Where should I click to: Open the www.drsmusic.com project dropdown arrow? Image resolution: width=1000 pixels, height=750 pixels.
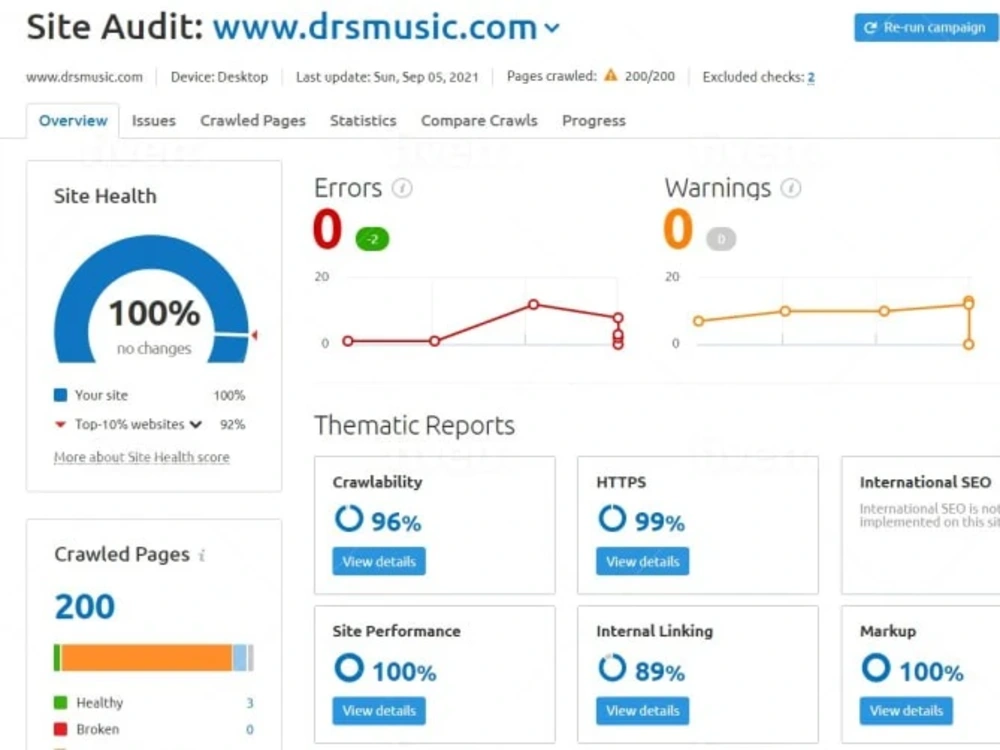coord(552,28)
